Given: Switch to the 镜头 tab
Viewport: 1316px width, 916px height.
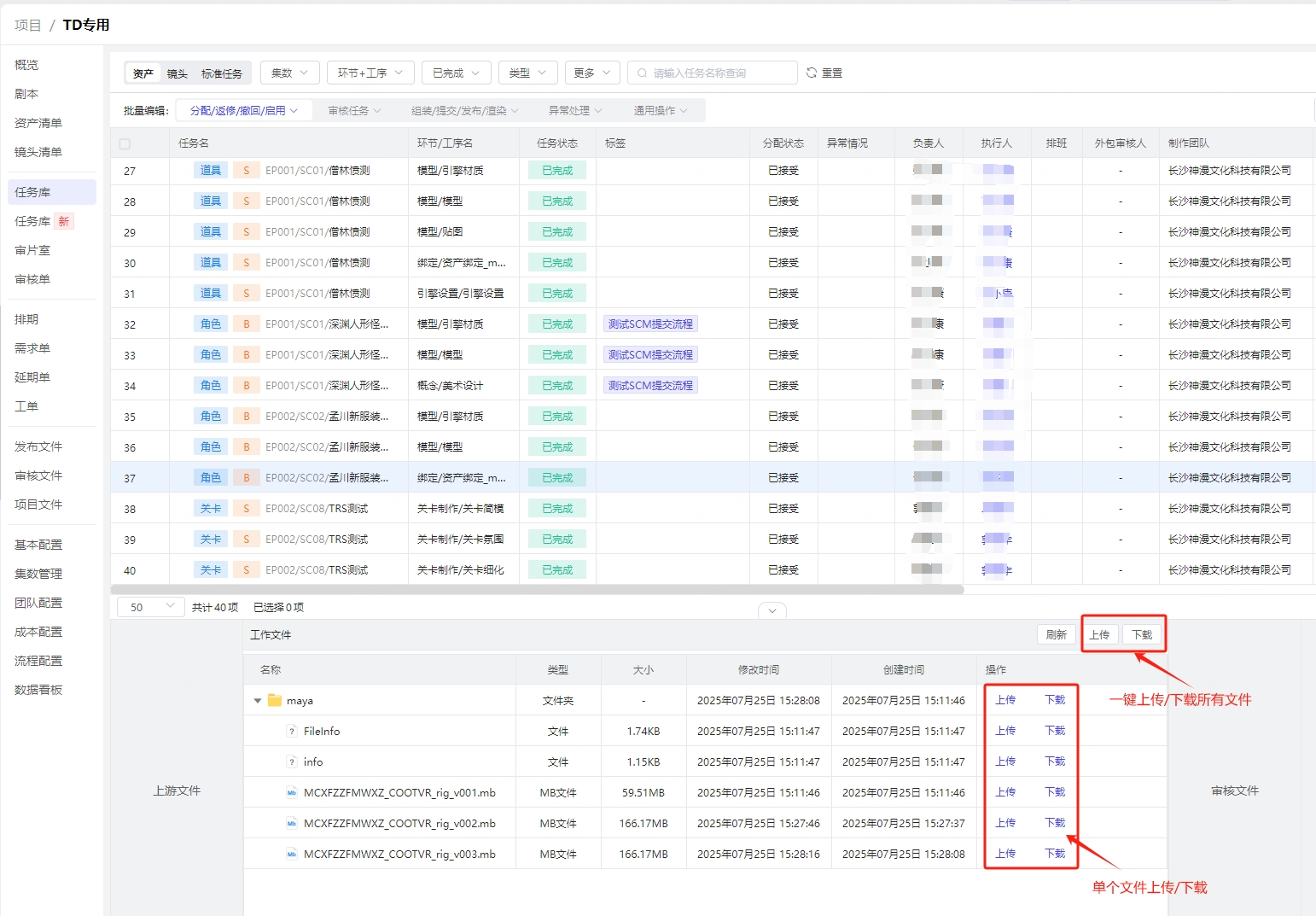Looking at the screenshot, I should (x=178, y=74).
